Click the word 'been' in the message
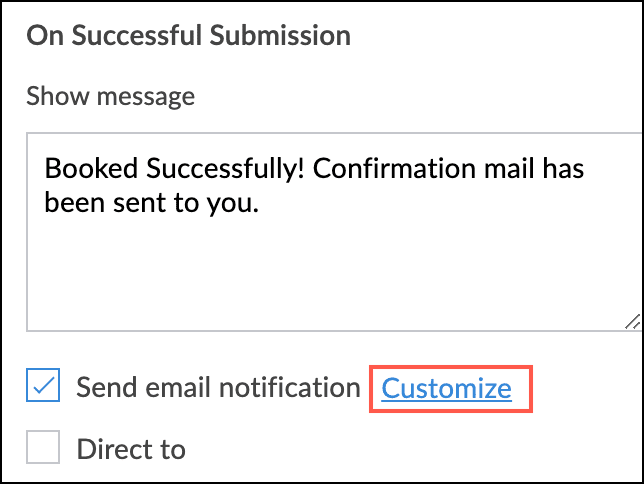Viewport: 644px width, 484px height. coord(70,203)
